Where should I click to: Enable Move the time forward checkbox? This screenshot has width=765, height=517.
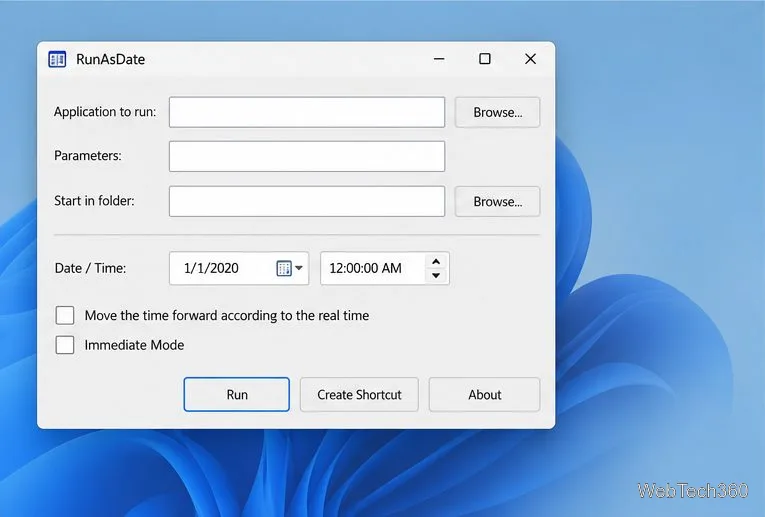[x=65, y=316]
